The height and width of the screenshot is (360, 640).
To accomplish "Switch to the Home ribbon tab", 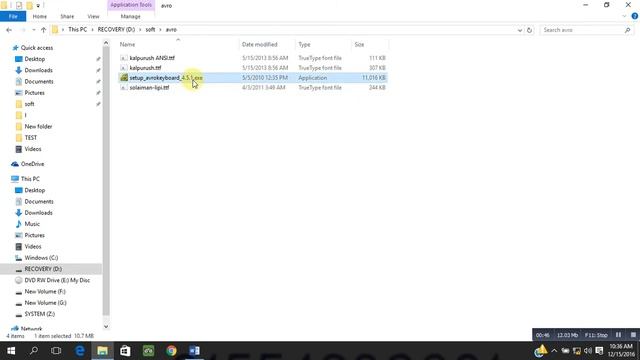I will pos(40,16).
